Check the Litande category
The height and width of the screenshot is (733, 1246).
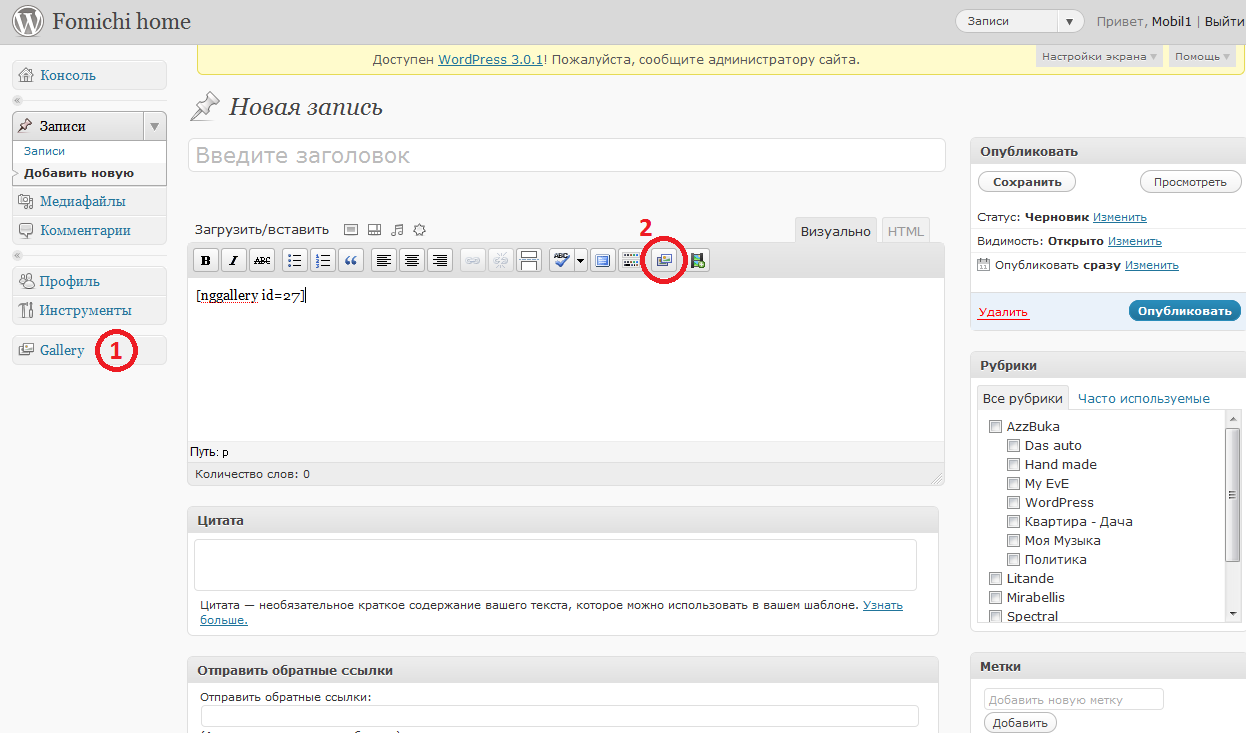click(995, 578)
